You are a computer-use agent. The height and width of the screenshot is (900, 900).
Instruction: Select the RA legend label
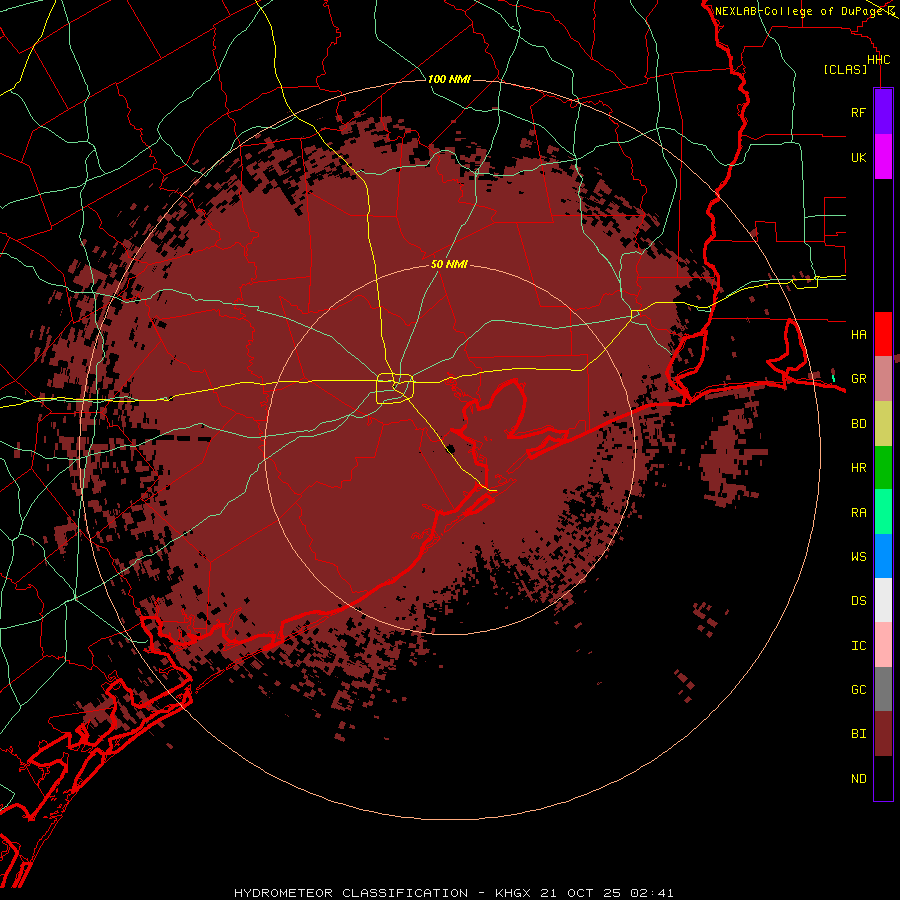pyautogui.click(x=858, y=513)
